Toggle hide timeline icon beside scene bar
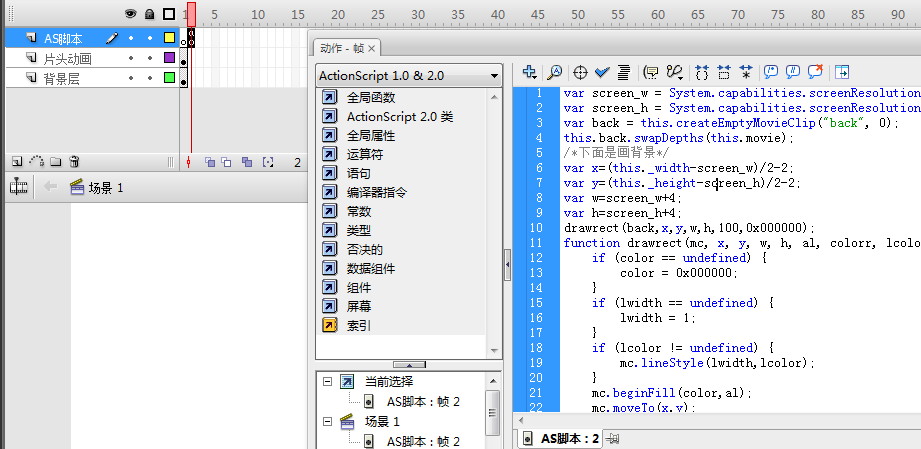 pyautogui.click(x=19, y=187)
